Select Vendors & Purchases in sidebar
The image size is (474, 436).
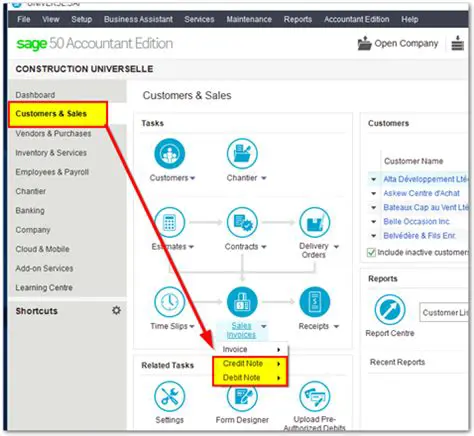[53, 134]
